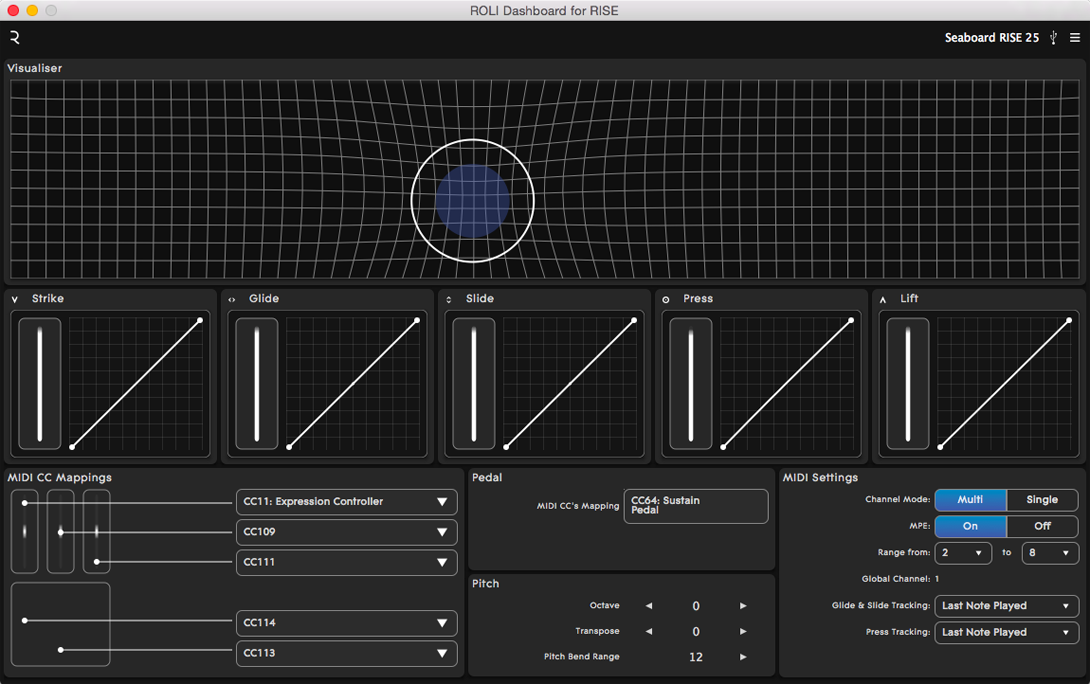The image size is (1090, 684).
Task: Click the window title ROLI Dashboard for RISE
Action: point(544,10)
